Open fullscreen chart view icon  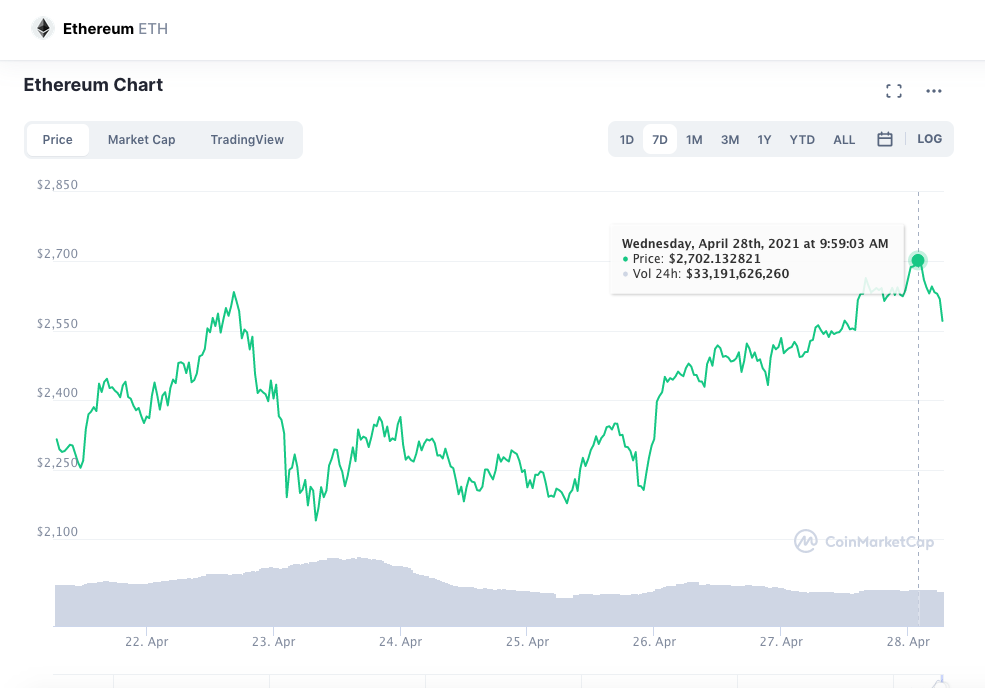coord(894,91)
